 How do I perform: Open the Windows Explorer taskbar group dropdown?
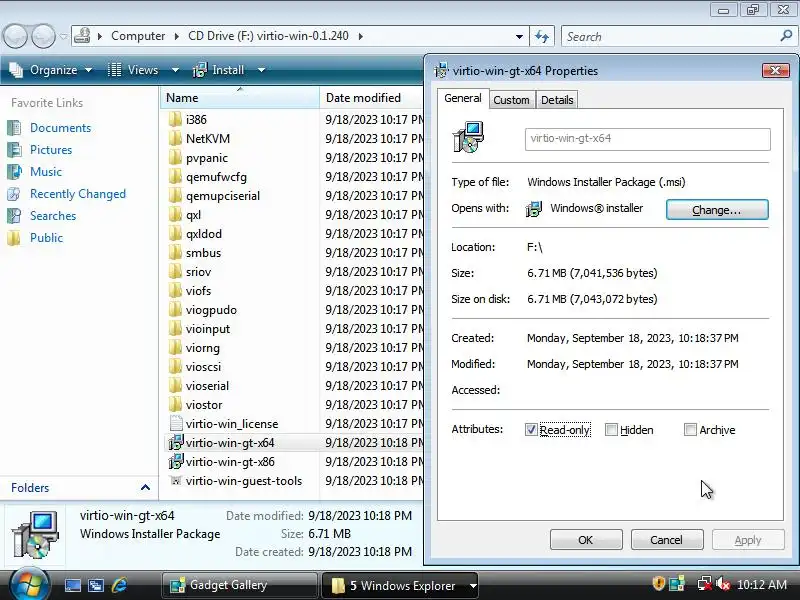[x=473, y=586]
